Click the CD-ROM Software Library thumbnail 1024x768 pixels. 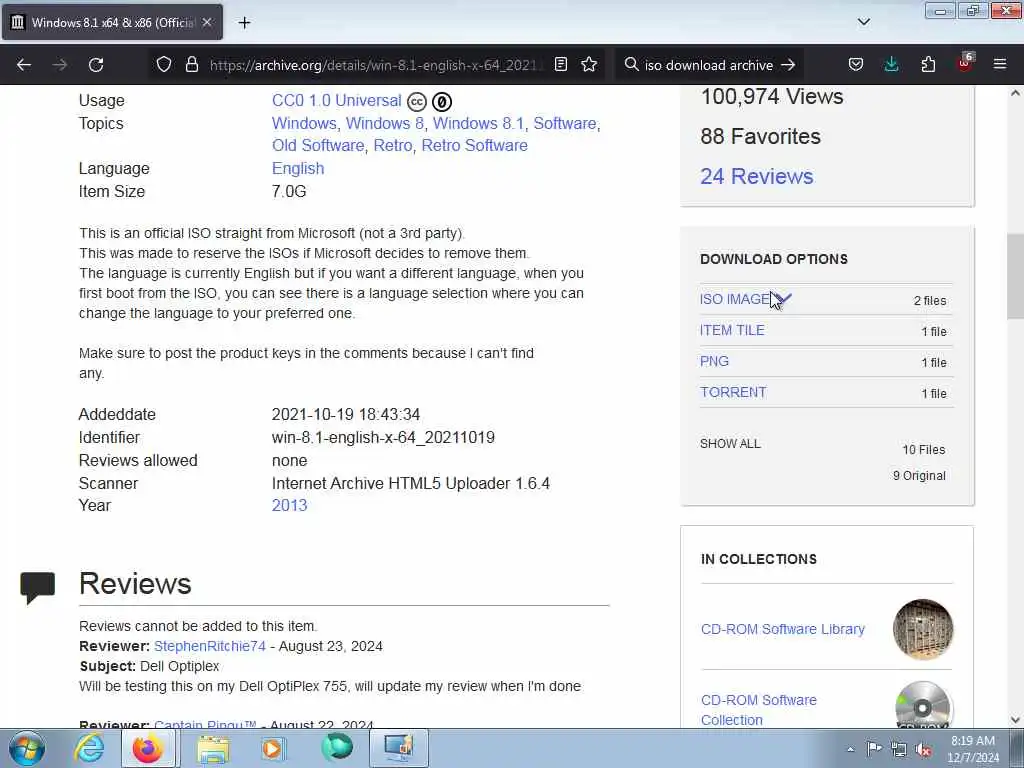[923, 630]
